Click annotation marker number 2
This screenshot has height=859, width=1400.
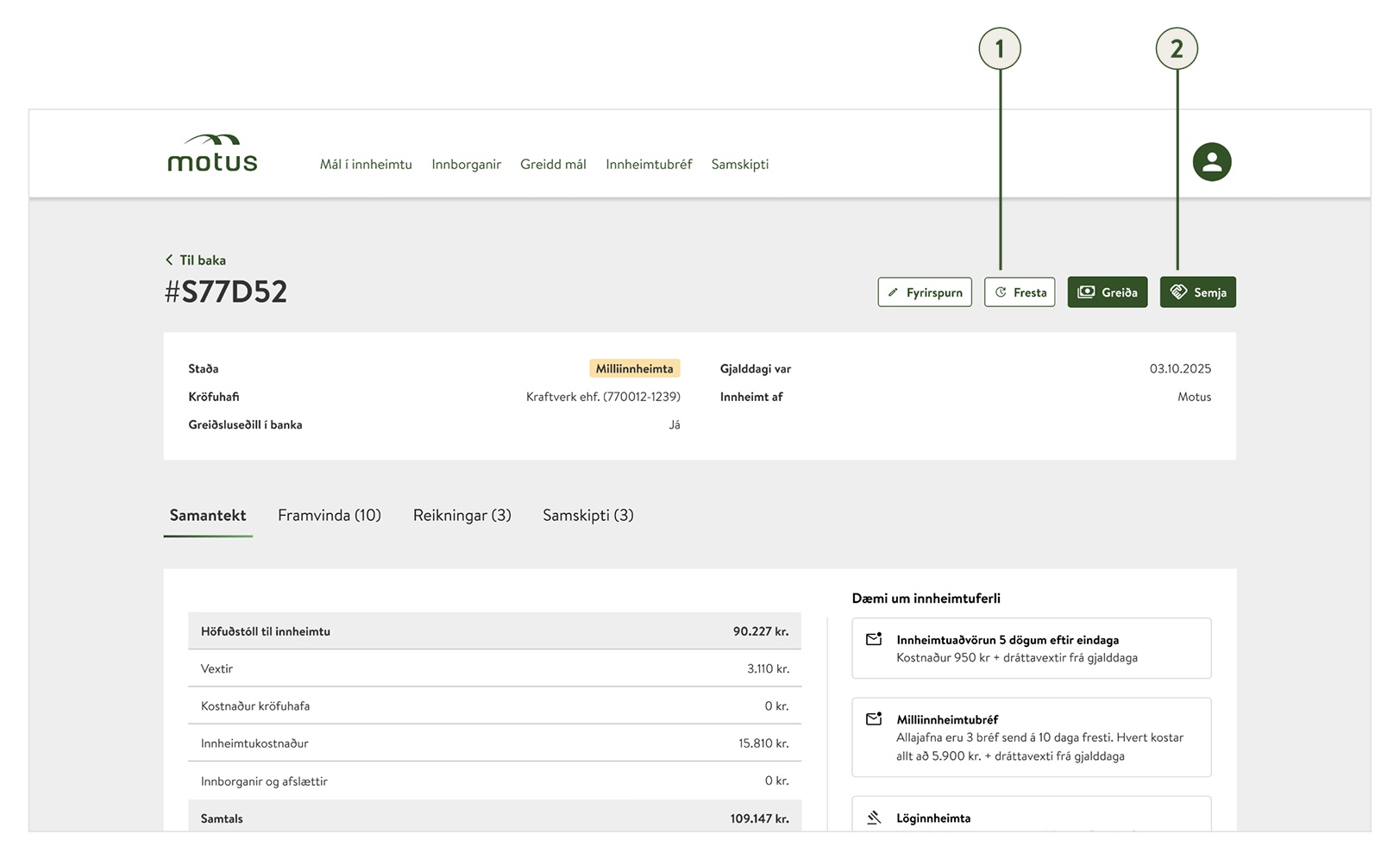click(1176, 49)
